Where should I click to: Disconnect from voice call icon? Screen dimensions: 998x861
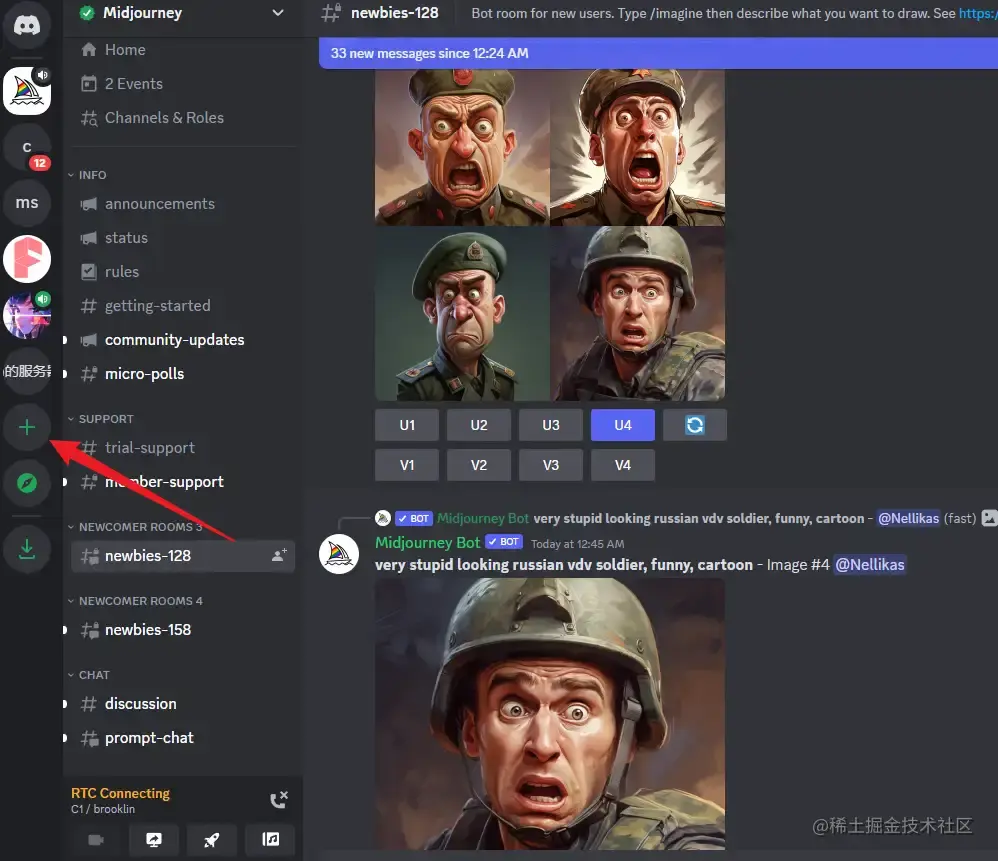tap(279, 799)
